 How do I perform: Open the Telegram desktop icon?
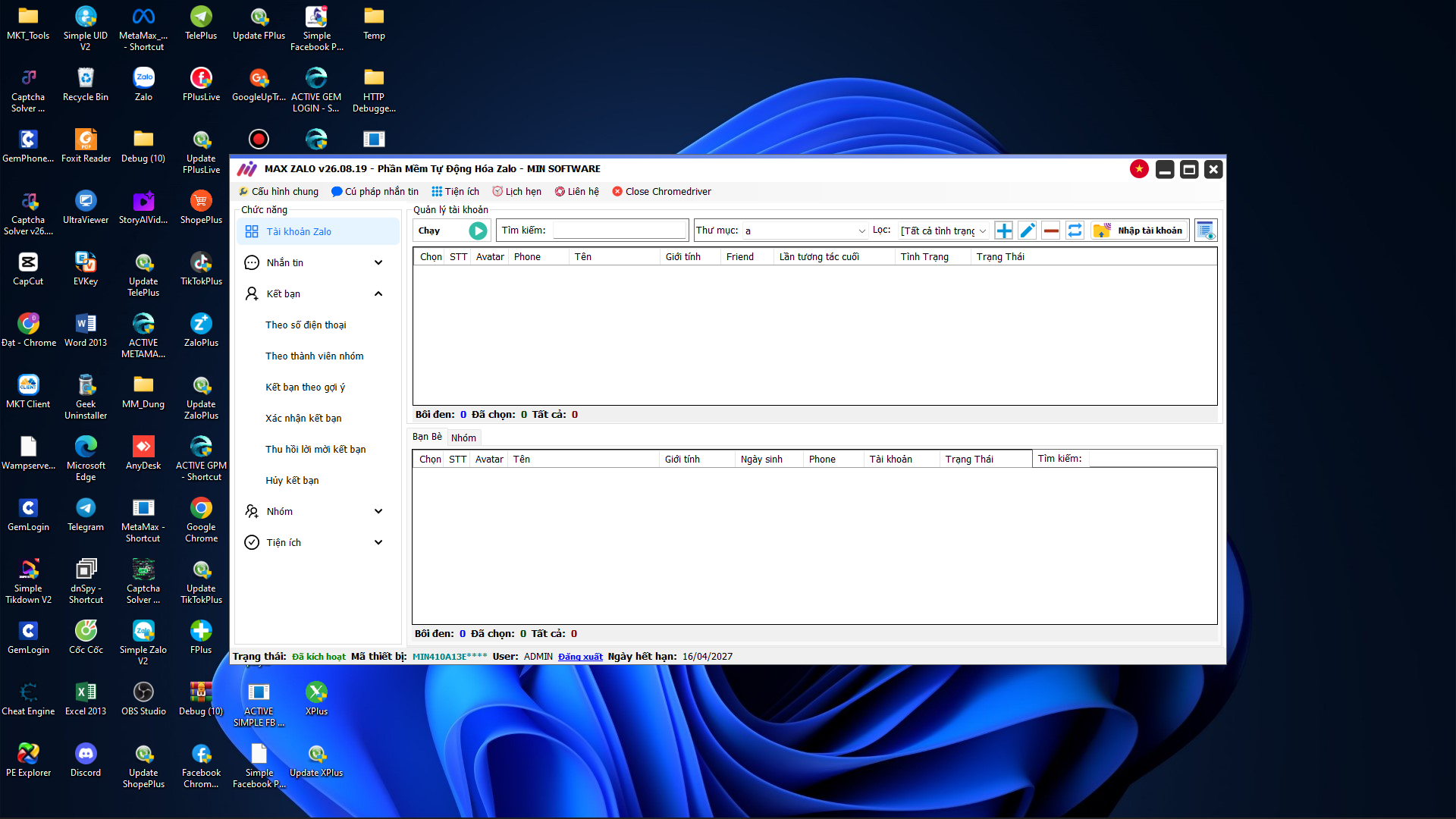coord(86,514)
